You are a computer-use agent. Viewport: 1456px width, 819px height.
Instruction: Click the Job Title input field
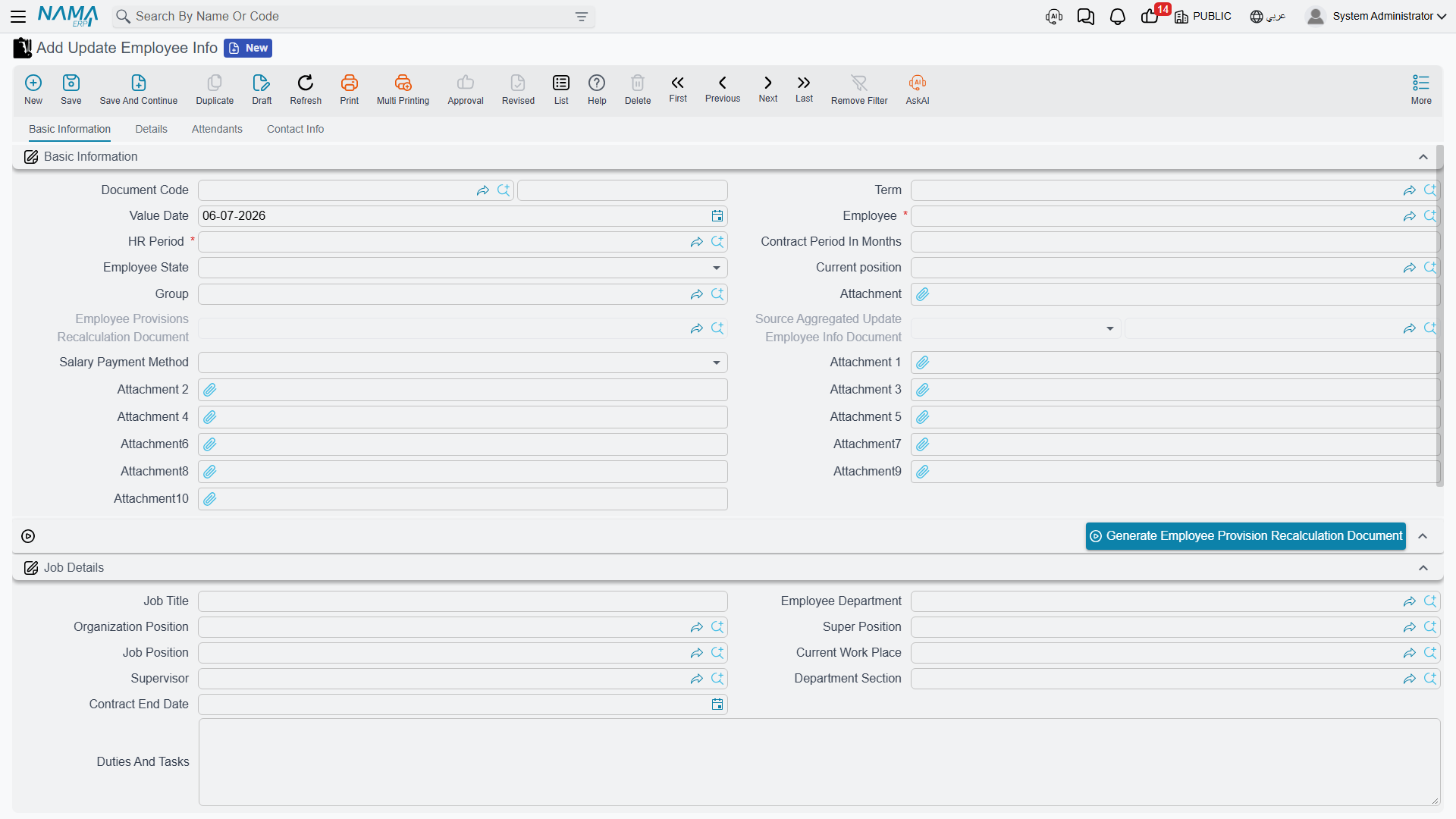tap(463, 601)
